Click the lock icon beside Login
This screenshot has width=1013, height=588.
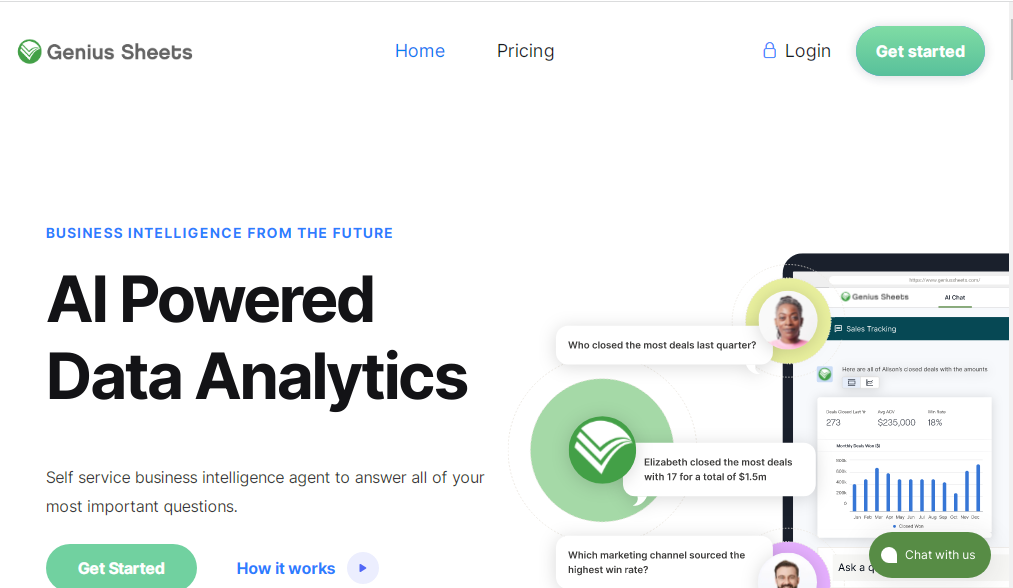click(x=769, y=50)
